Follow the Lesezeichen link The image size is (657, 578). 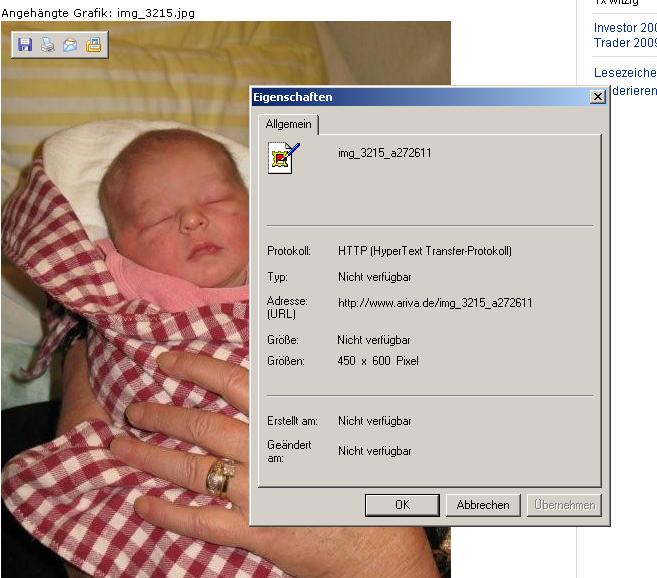coord(625,73)
